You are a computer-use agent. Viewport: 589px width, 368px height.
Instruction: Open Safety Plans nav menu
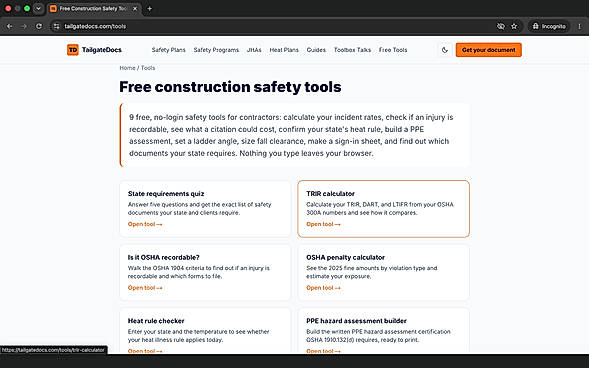coord(168,50)
